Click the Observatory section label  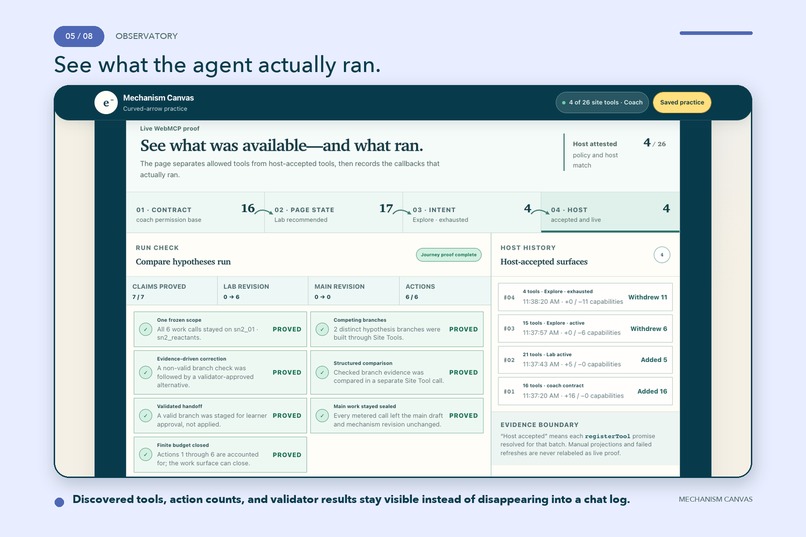coord(146,36)
